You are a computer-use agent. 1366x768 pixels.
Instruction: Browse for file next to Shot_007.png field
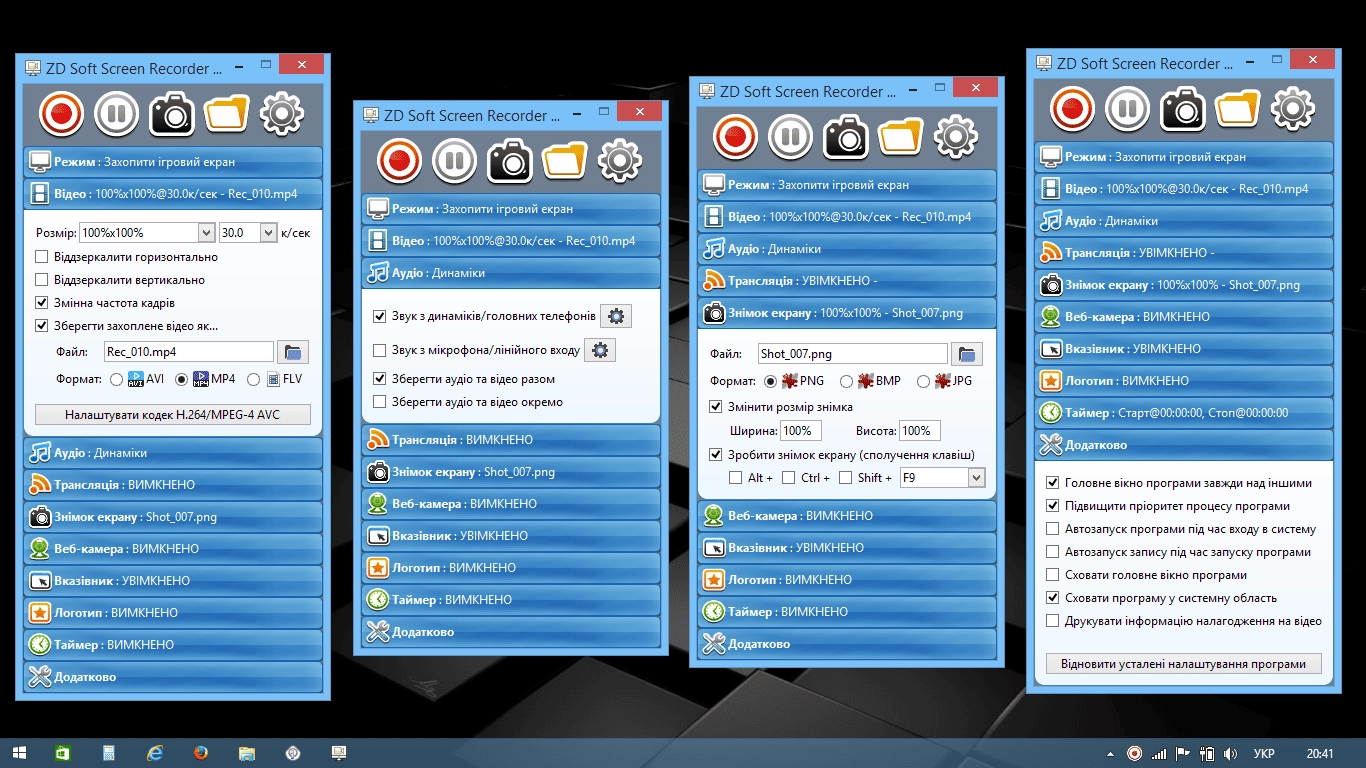coord(967,353)
